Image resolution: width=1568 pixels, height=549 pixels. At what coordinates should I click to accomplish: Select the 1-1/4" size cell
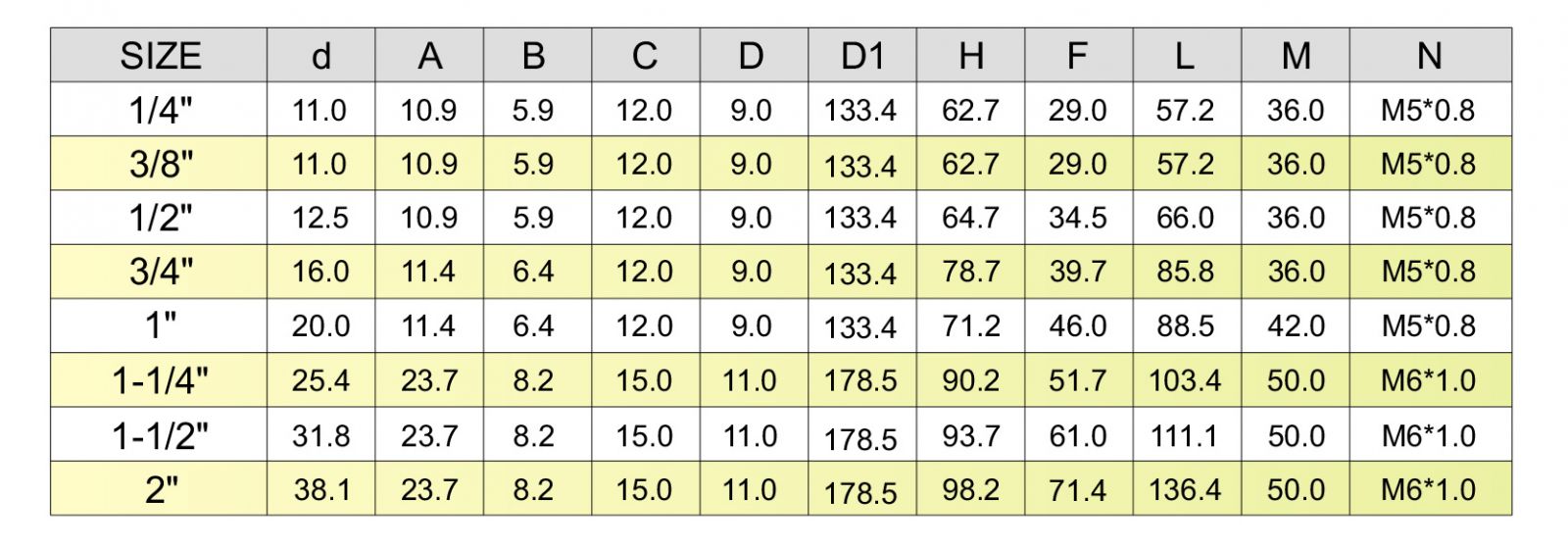tap(161, 380)
